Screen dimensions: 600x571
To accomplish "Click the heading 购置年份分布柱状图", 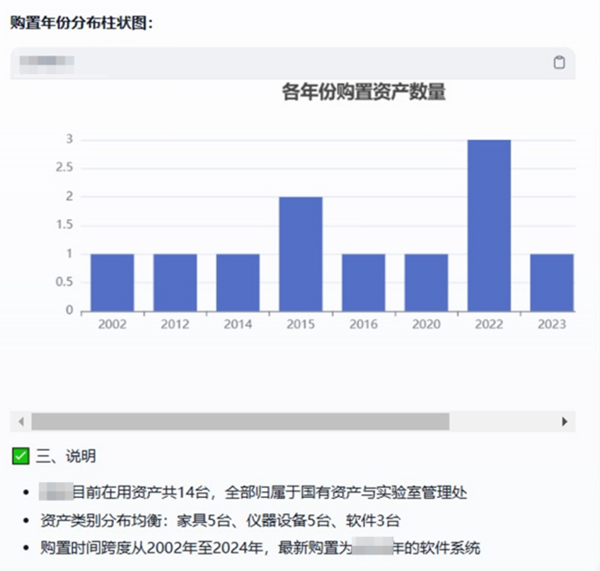I will pos(82,22).
